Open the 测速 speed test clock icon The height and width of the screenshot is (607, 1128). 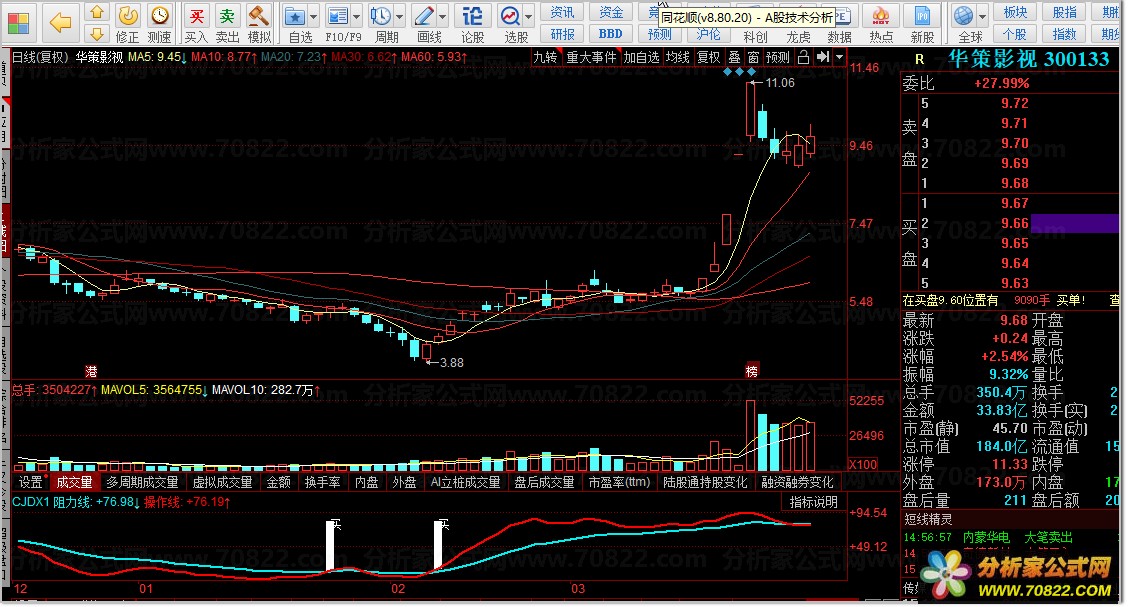pos(160,15)
